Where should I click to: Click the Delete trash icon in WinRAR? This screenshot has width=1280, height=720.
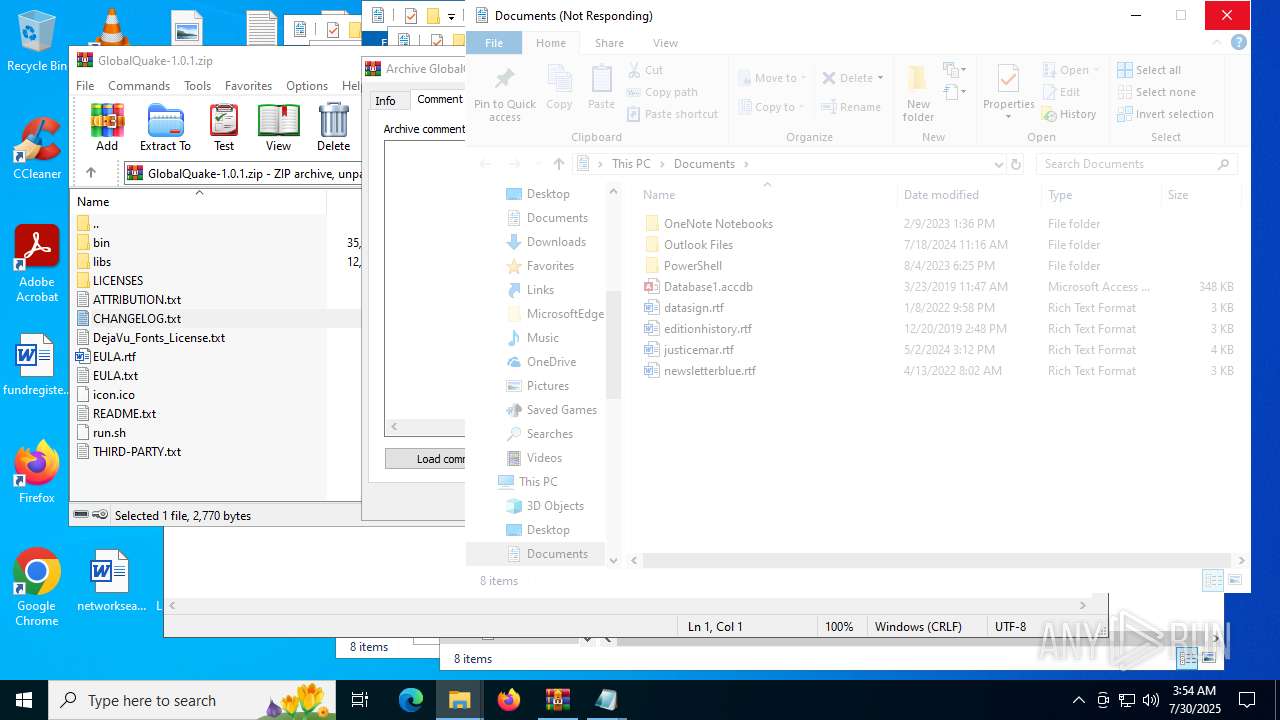click(333, 127)
